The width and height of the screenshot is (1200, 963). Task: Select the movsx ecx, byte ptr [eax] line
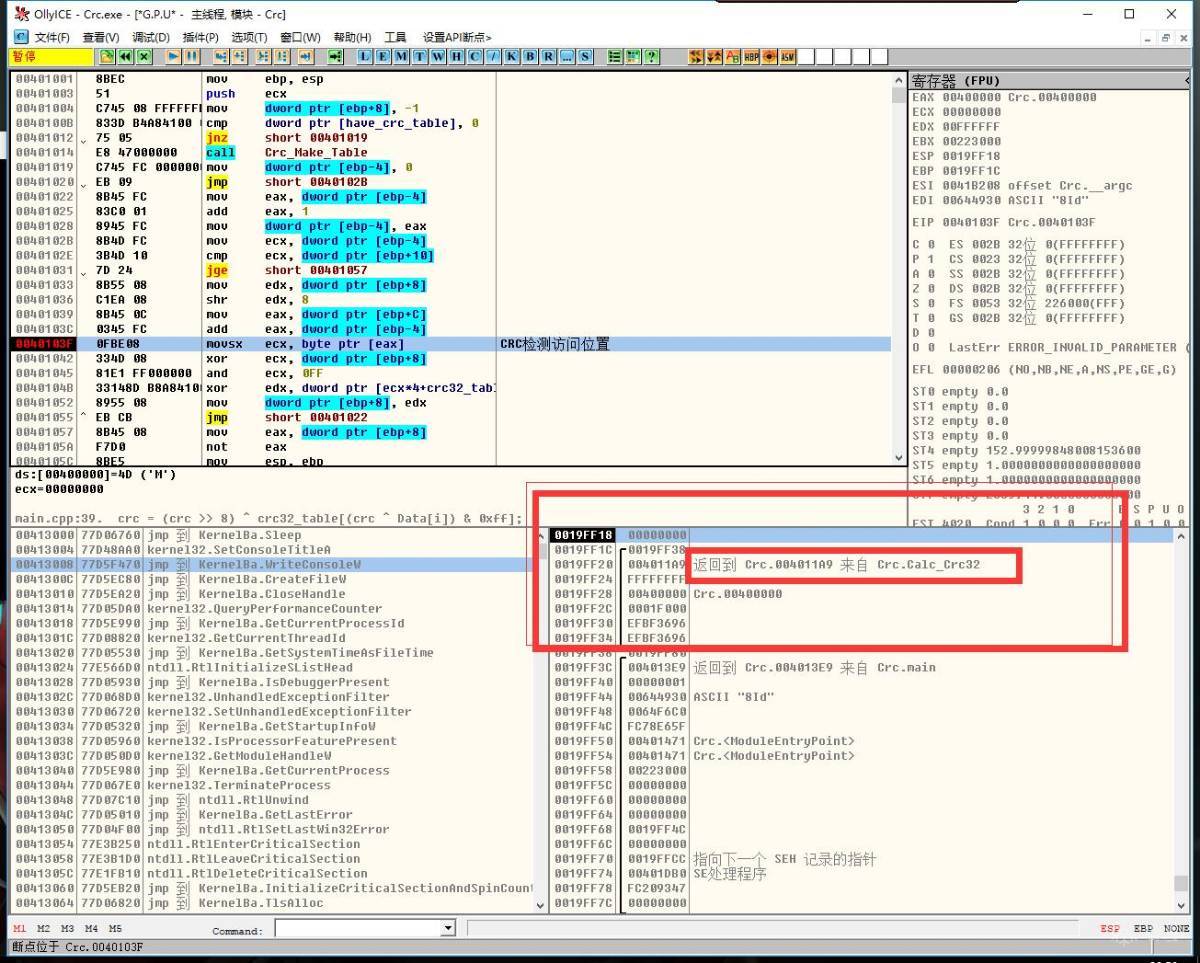pyautogui.click(x=450, y=344)
